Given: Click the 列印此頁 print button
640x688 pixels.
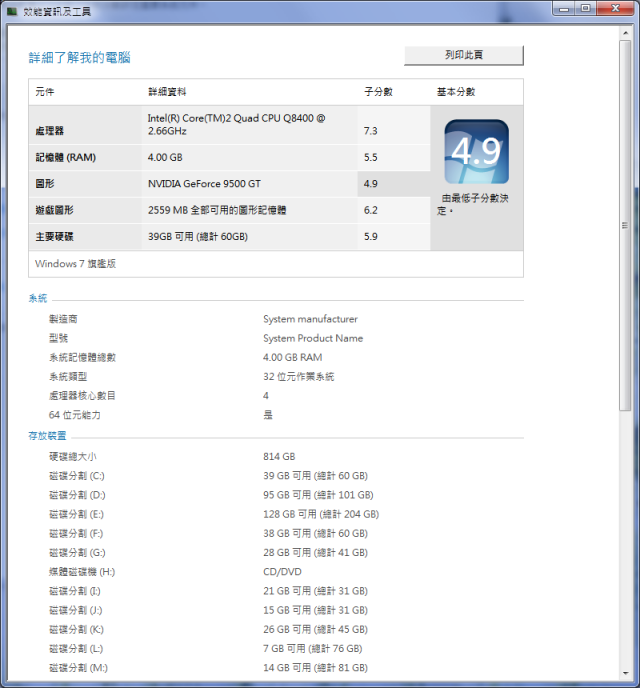Looking at the screenshot, I should pos(464,55).
